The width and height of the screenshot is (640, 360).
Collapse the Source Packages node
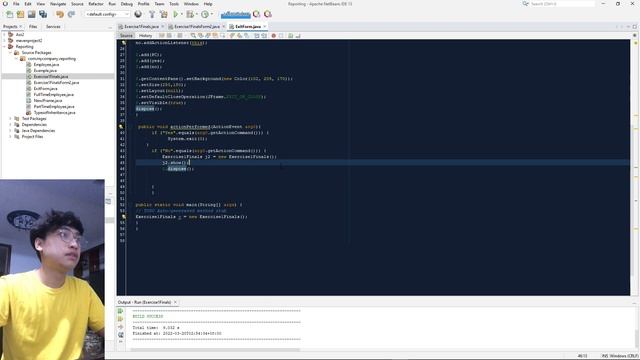click(11, 53)
